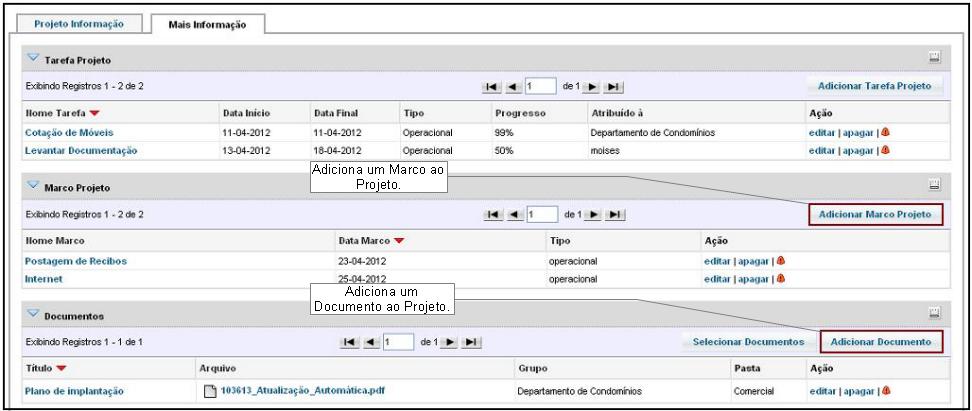Click editar for Cotação de Móveis
The image size is (972, 411).
822,133
